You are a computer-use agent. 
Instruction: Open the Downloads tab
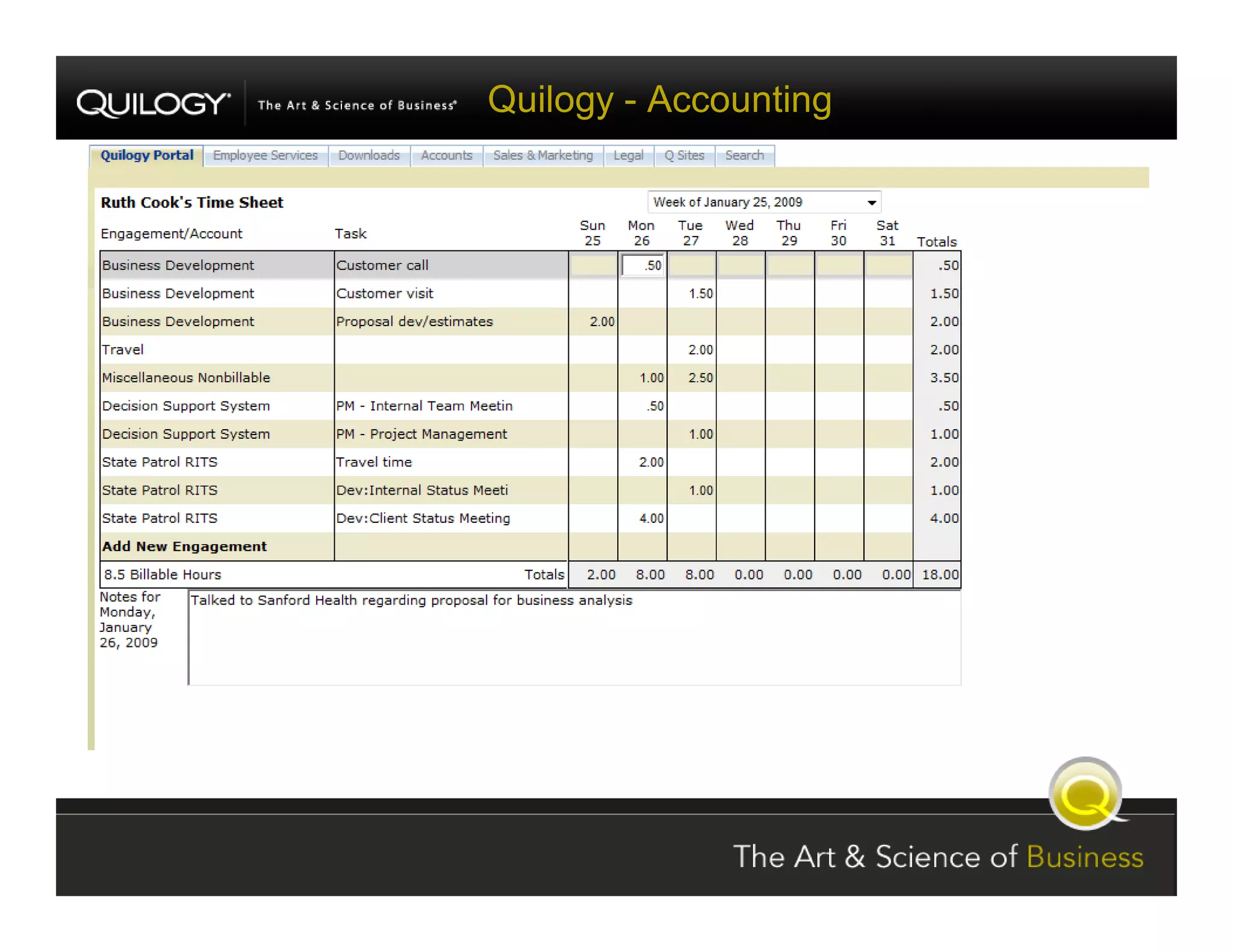(x=368, y=156)
